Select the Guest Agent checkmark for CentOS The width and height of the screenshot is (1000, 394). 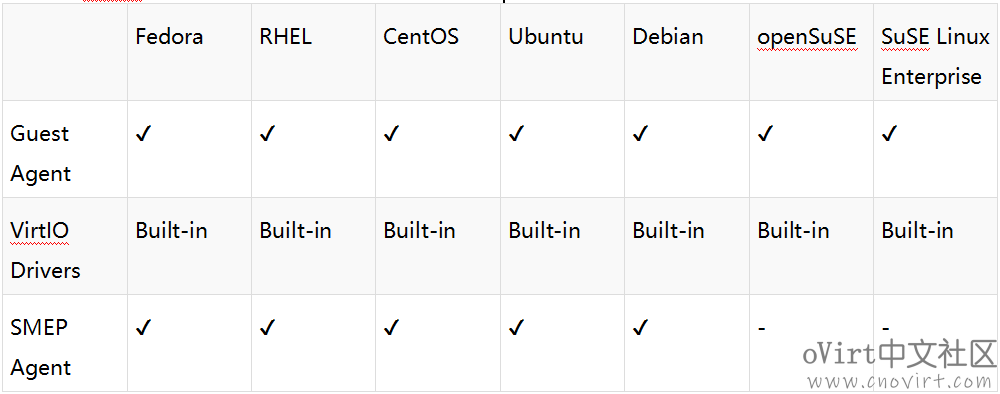(x=391, y=134)
